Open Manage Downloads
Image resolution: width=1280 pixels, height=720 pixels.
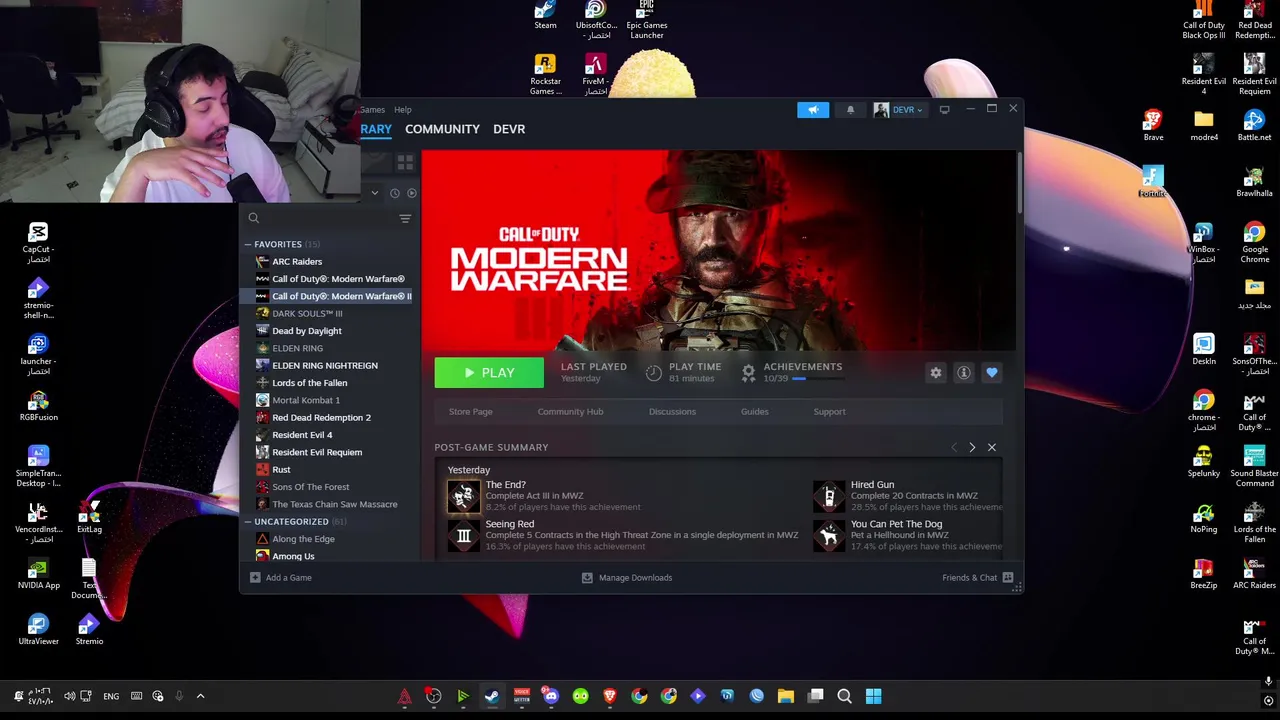coord(627,577)
